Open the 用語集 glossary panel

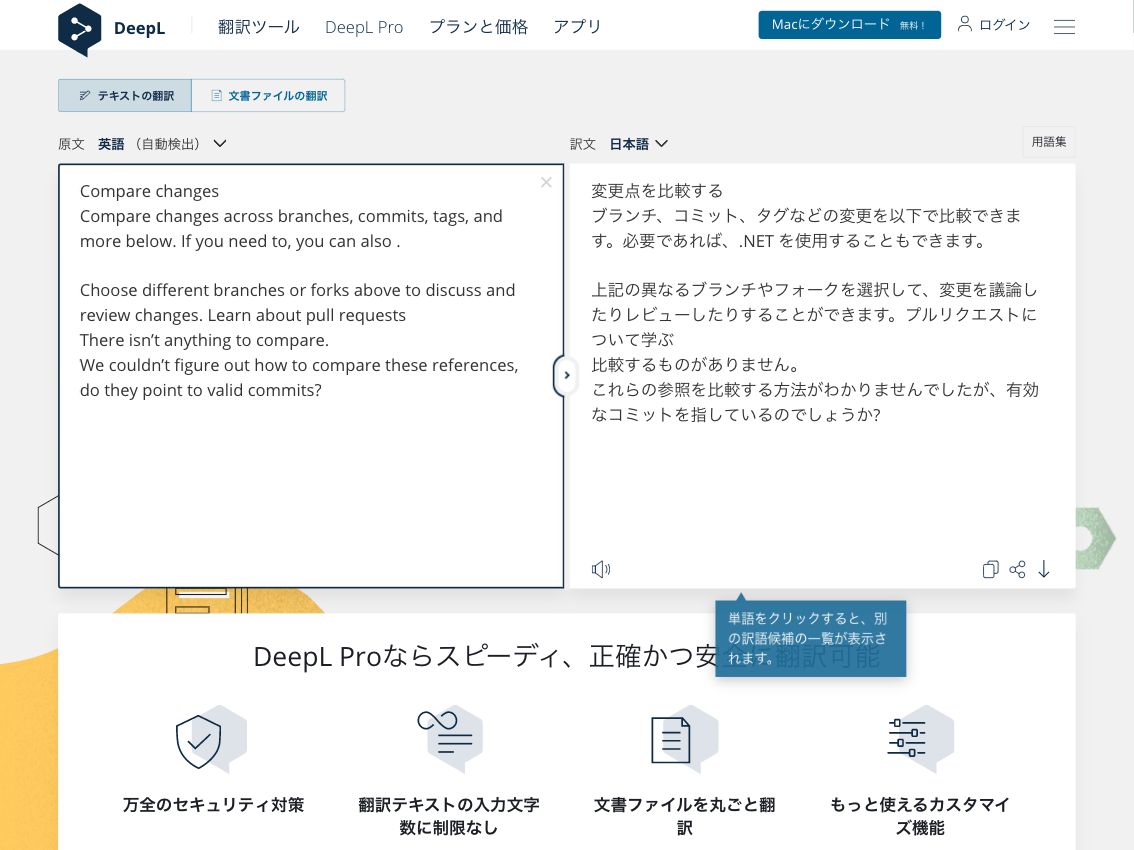[1048, 142]
